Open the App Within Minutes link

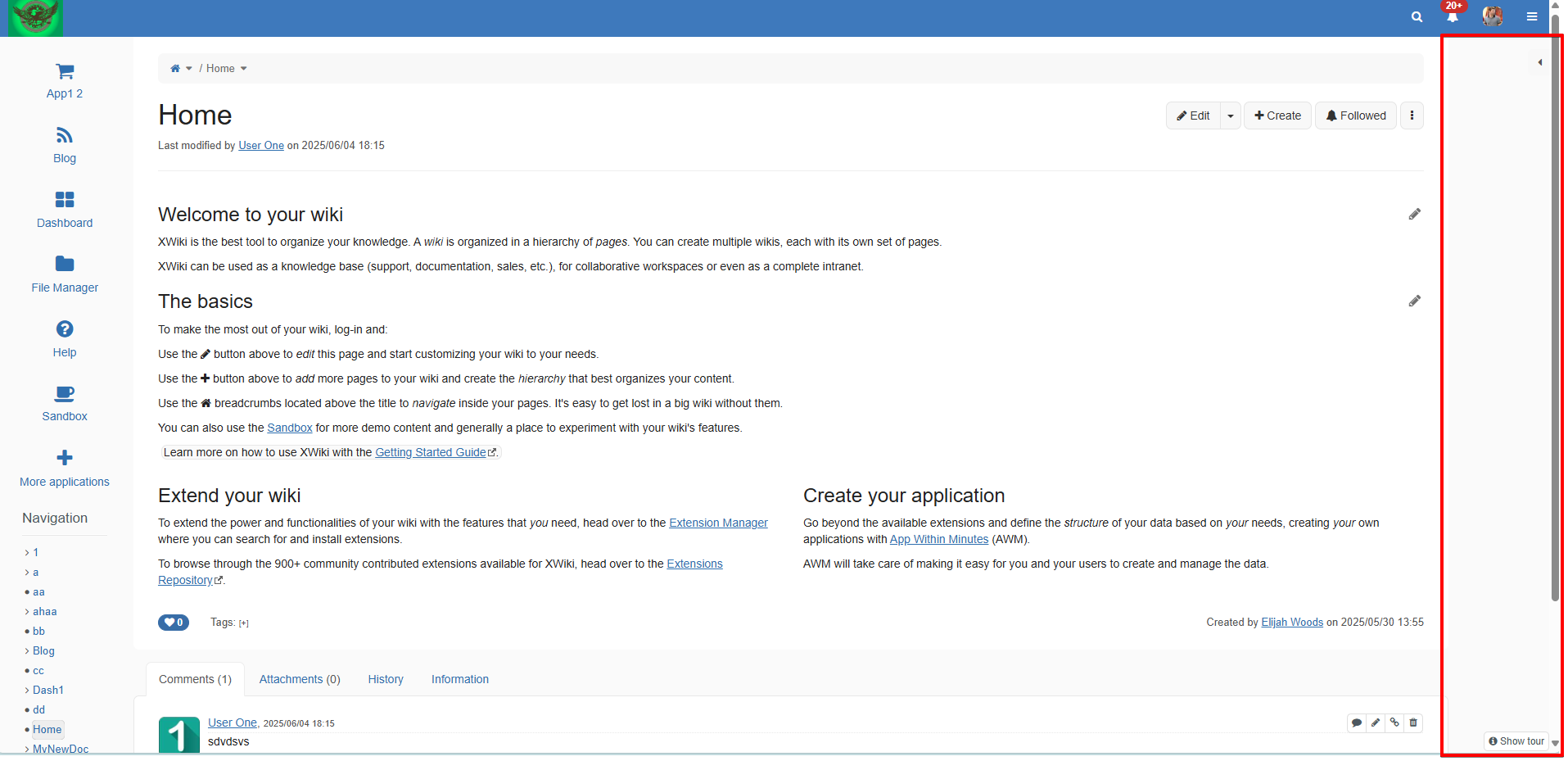point(939,539)
